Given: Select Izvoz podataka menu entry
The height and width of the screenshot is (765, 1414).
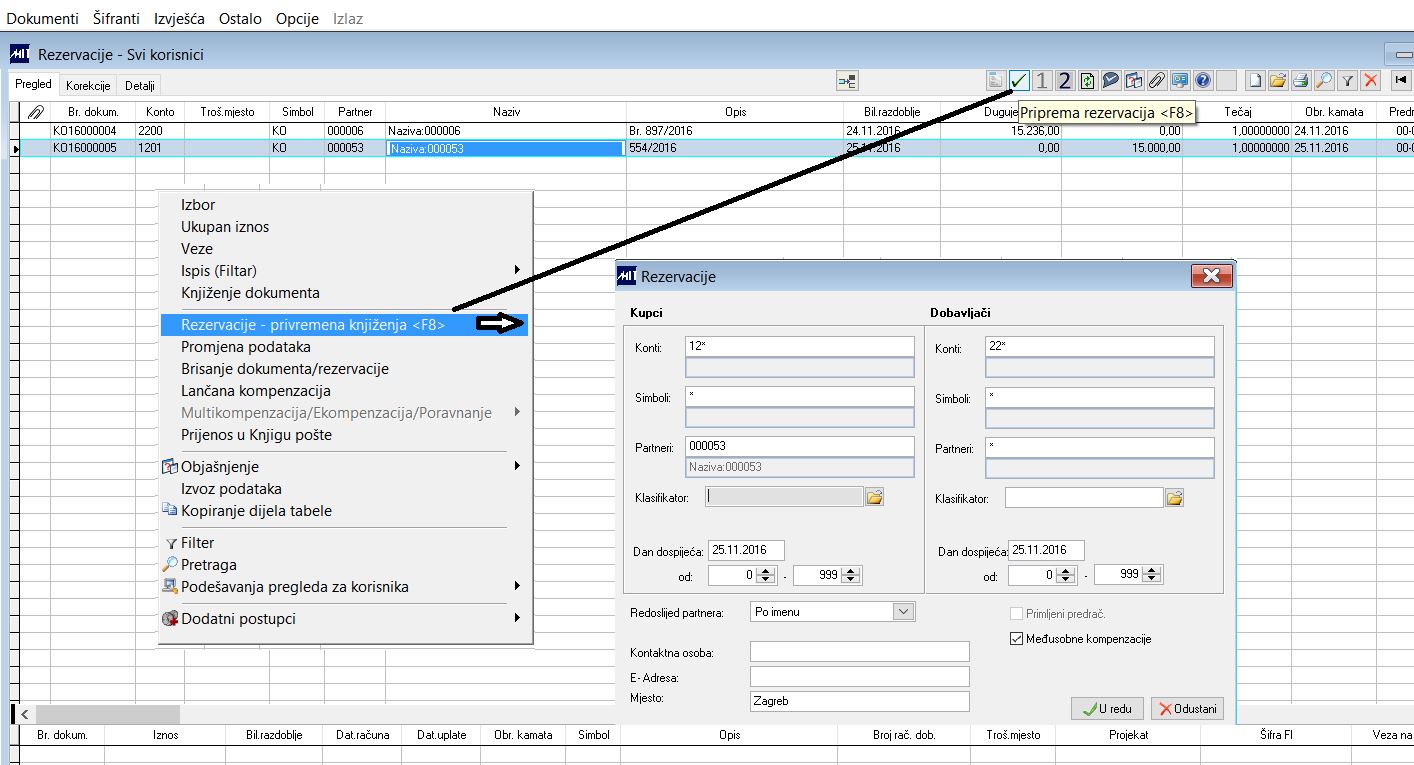Looking at the screenshot, I should coord(231,488).
